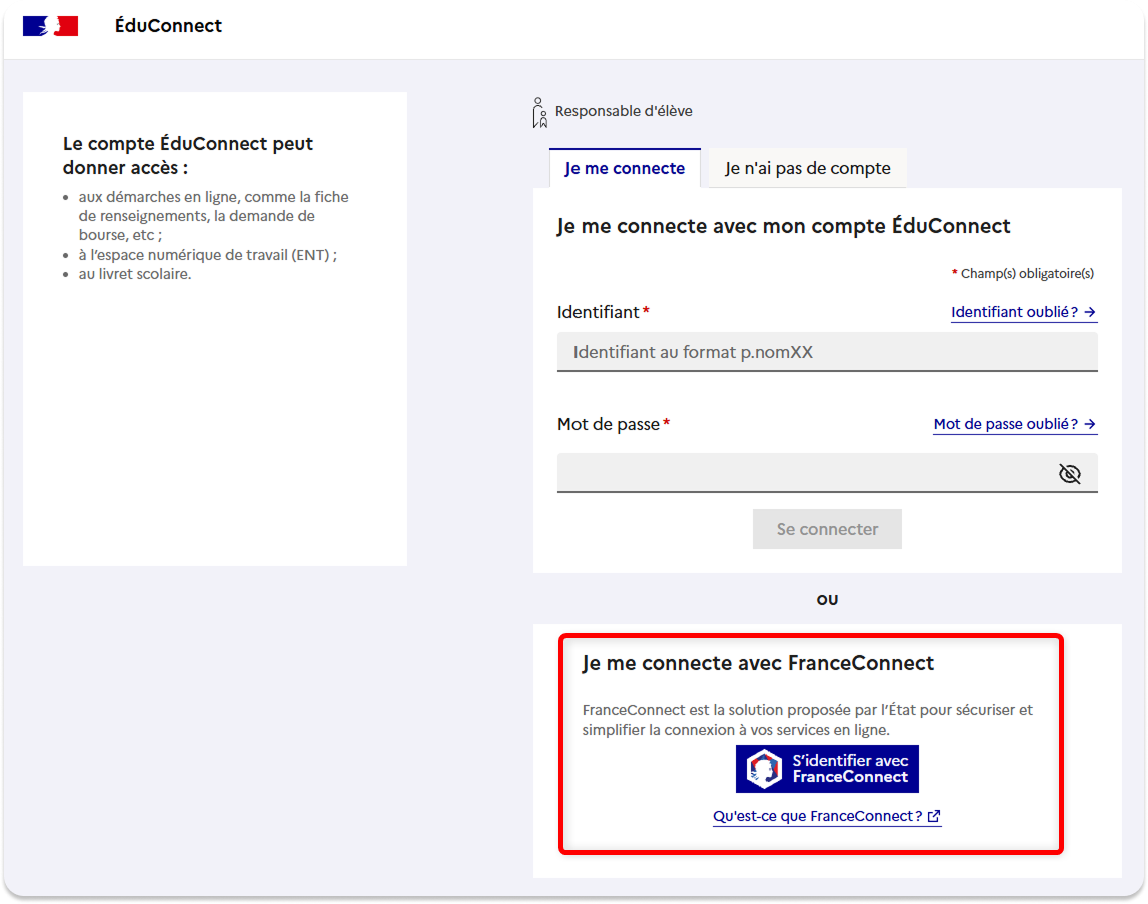Click the "Champ(s) obligatoire(s)" note
The width and height of the screenshot is (1148, 904).
click(1023, 274)
